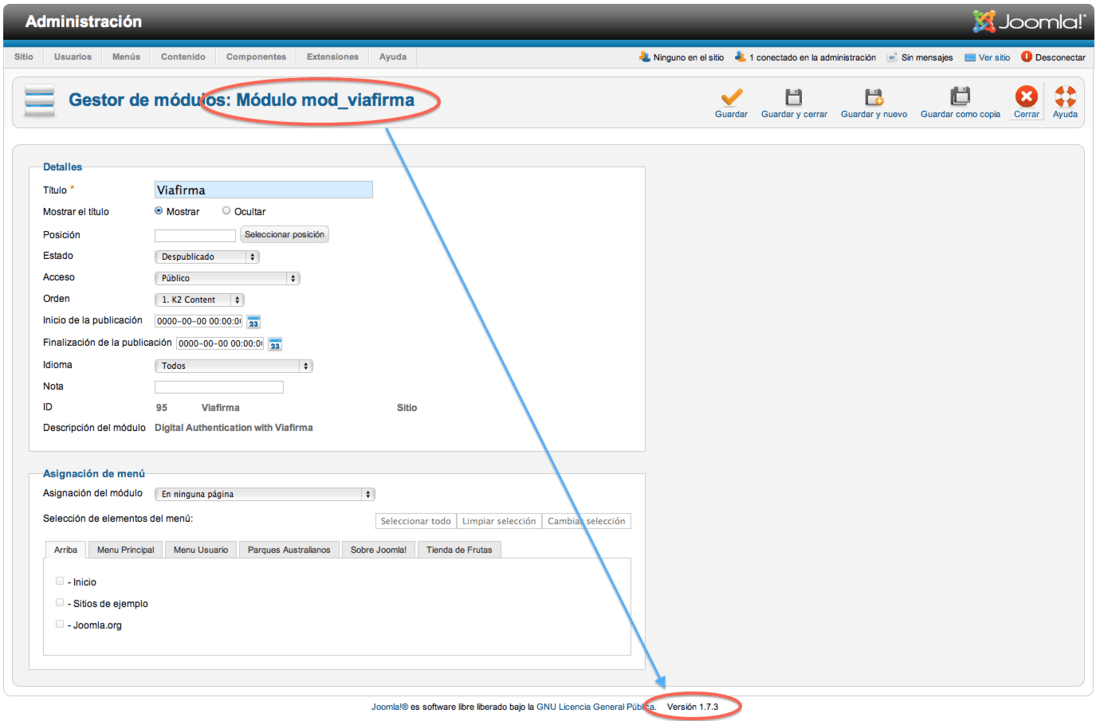Click the Guardar checkmark icon

tap(731, 97)
